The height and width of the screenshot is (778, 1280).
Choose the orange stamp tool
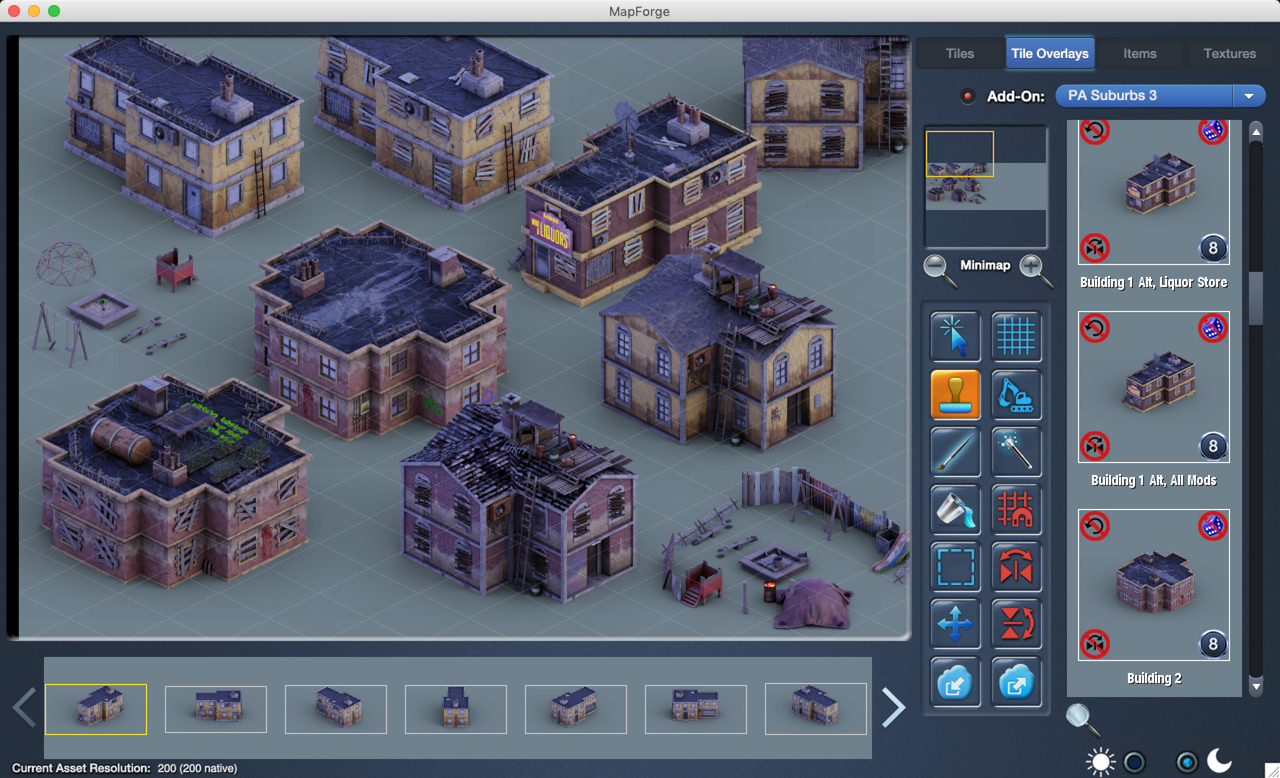955,394
